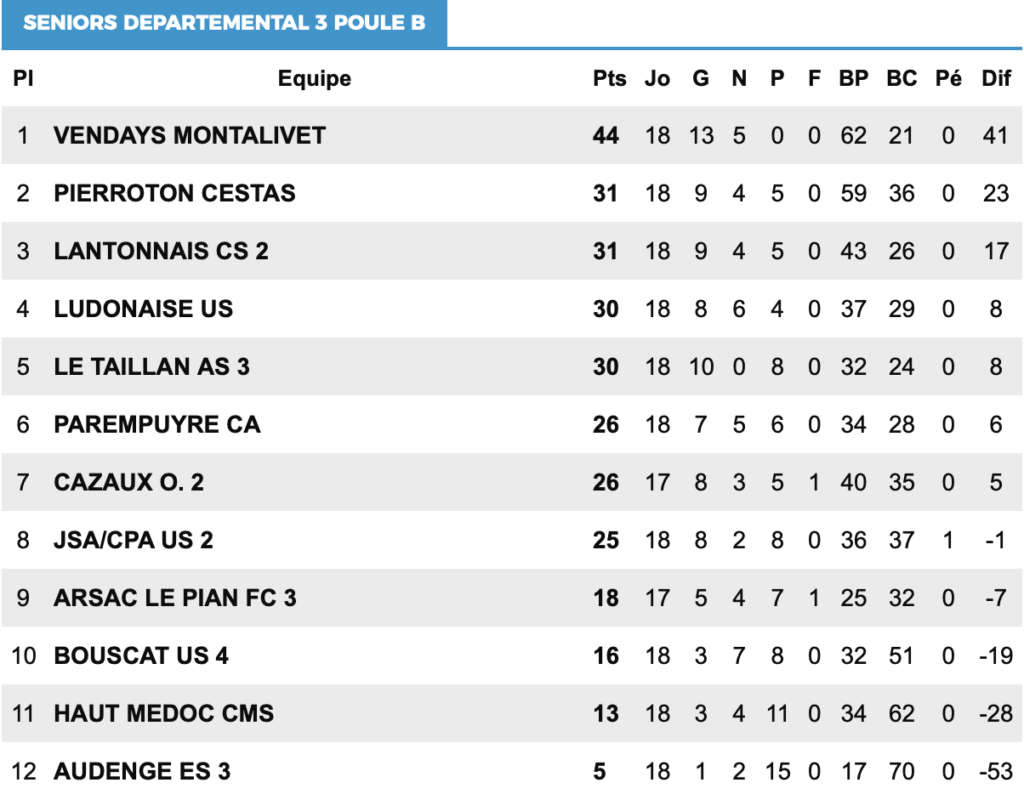The height and width of the screenshot is (794, 1024).
Task: Open LE TAILLAN AS 3 team page
Action: point(152,367)
